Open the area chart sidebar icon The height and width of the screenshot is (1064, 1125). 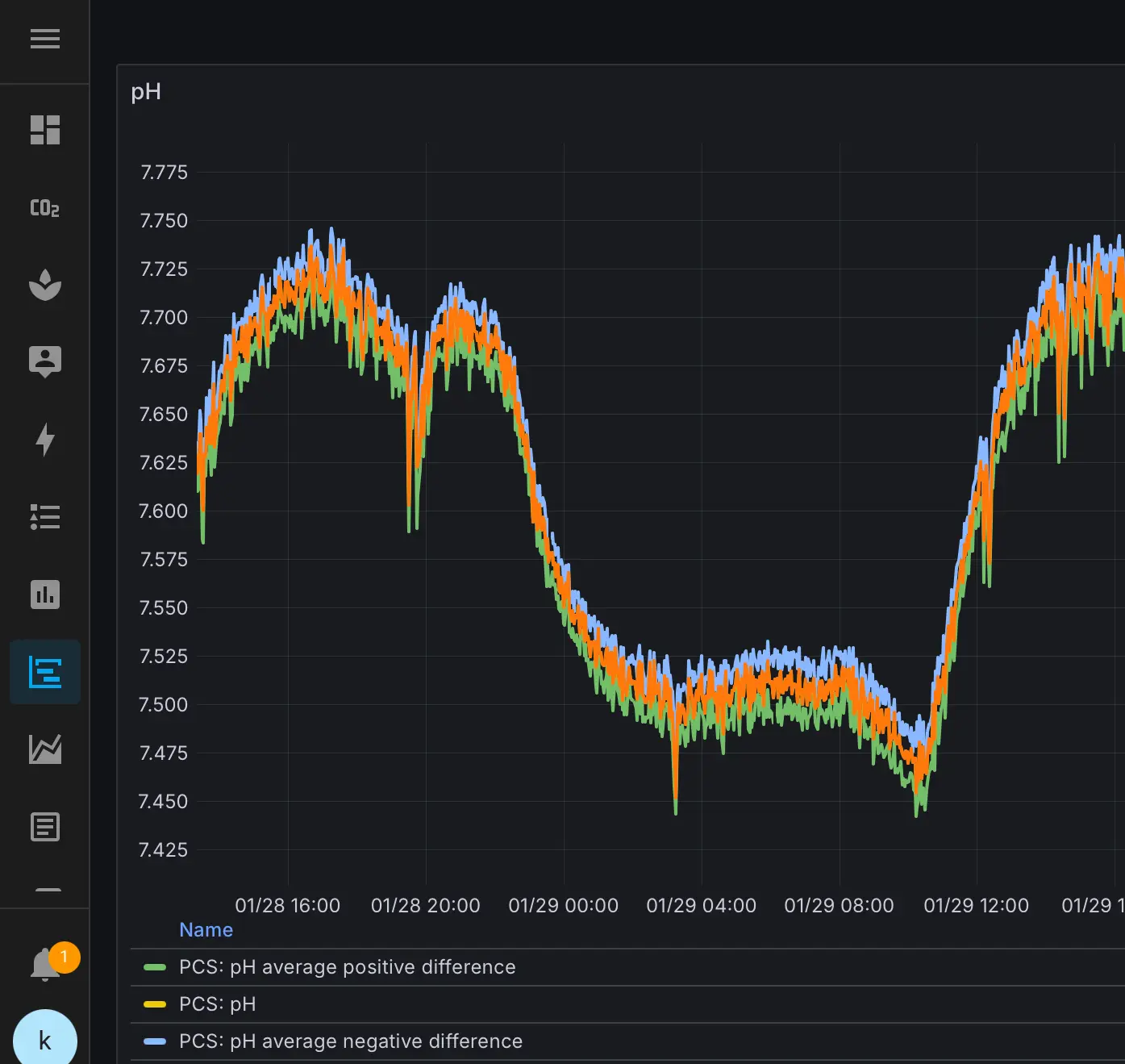click(45, 749)
